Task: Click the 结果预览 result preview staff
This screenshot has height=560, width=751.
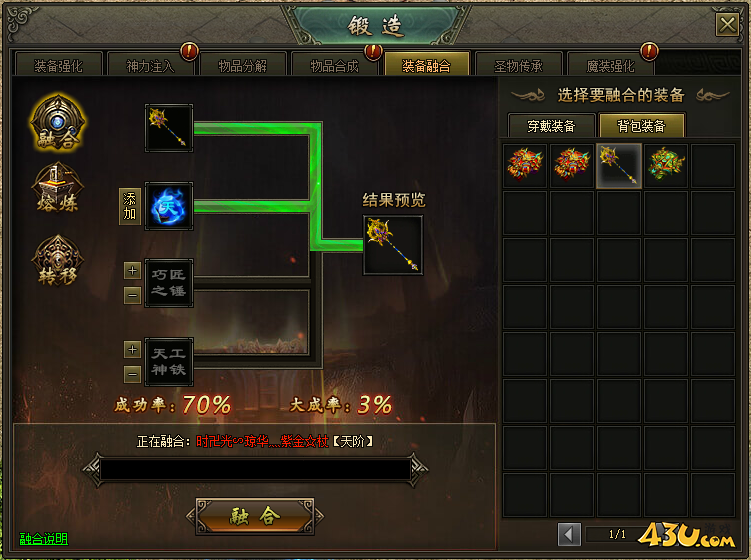Action: coord(393,245)
